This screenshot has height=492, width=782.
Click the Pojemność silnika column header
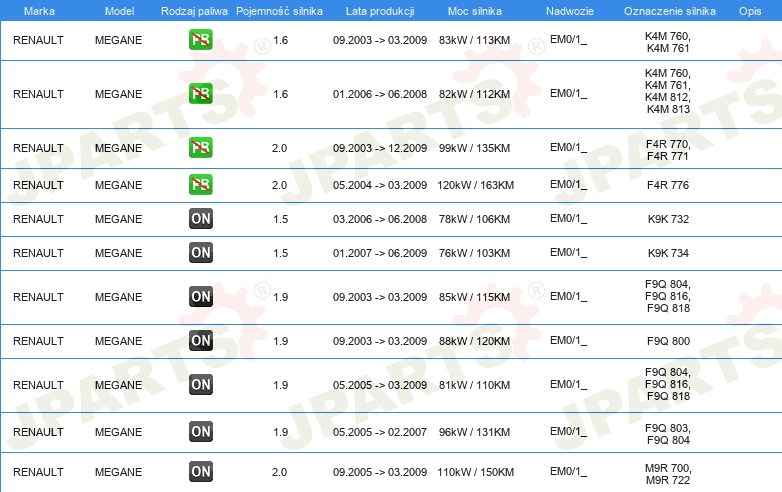[x=279, y=11]
